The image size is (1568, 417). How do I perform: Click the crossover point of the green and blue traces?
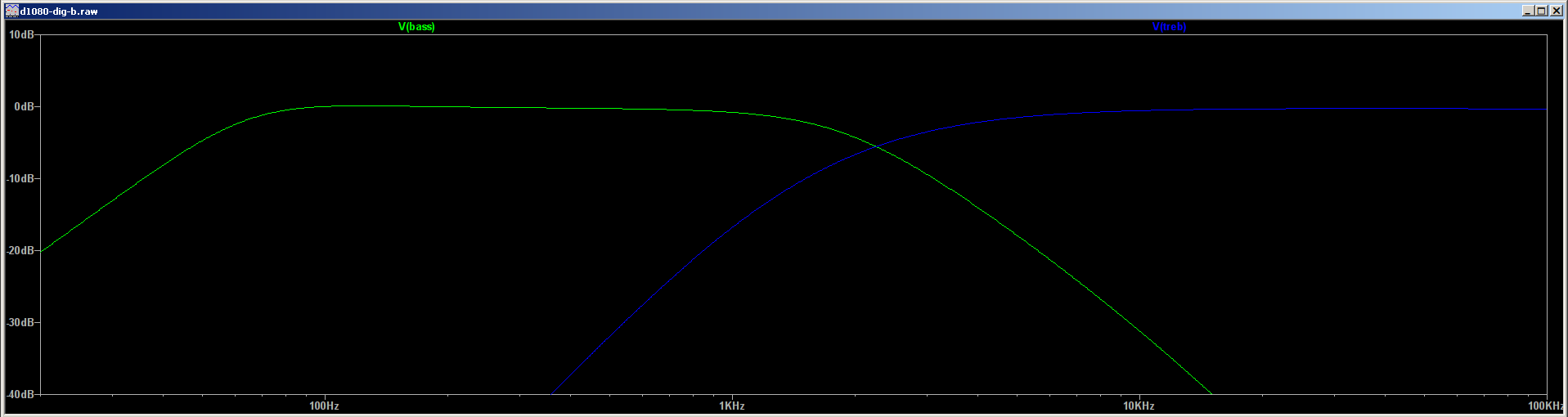tap(876, 146)
